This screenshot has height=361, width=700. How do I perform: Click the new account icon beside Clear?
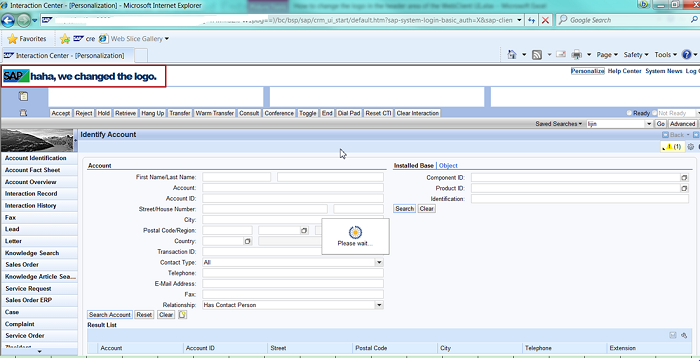183,315
